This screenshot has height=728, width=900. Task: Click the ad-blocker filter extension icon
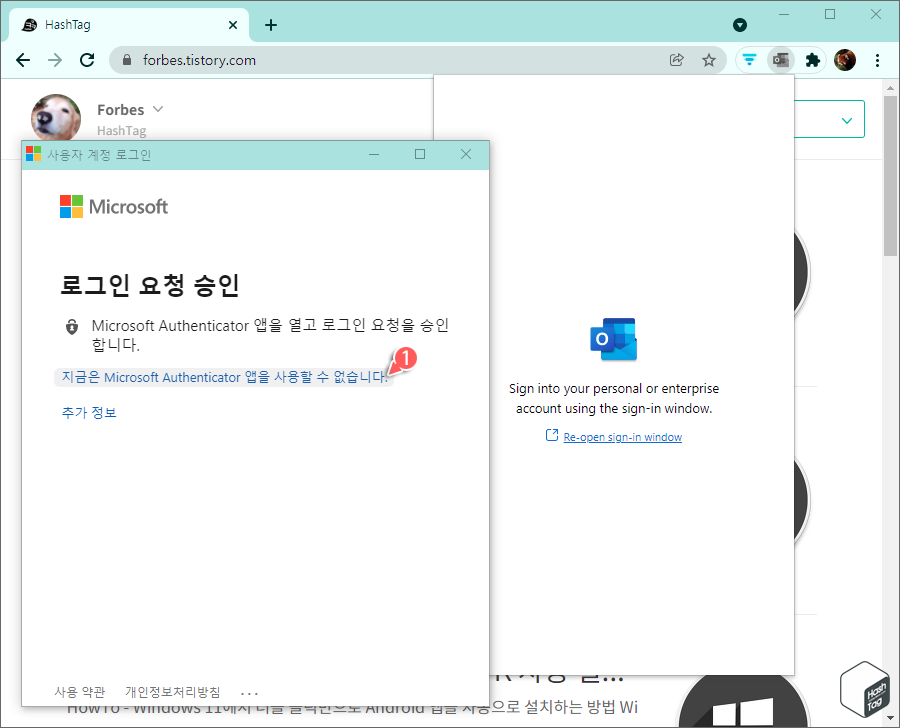click(749, 60)
